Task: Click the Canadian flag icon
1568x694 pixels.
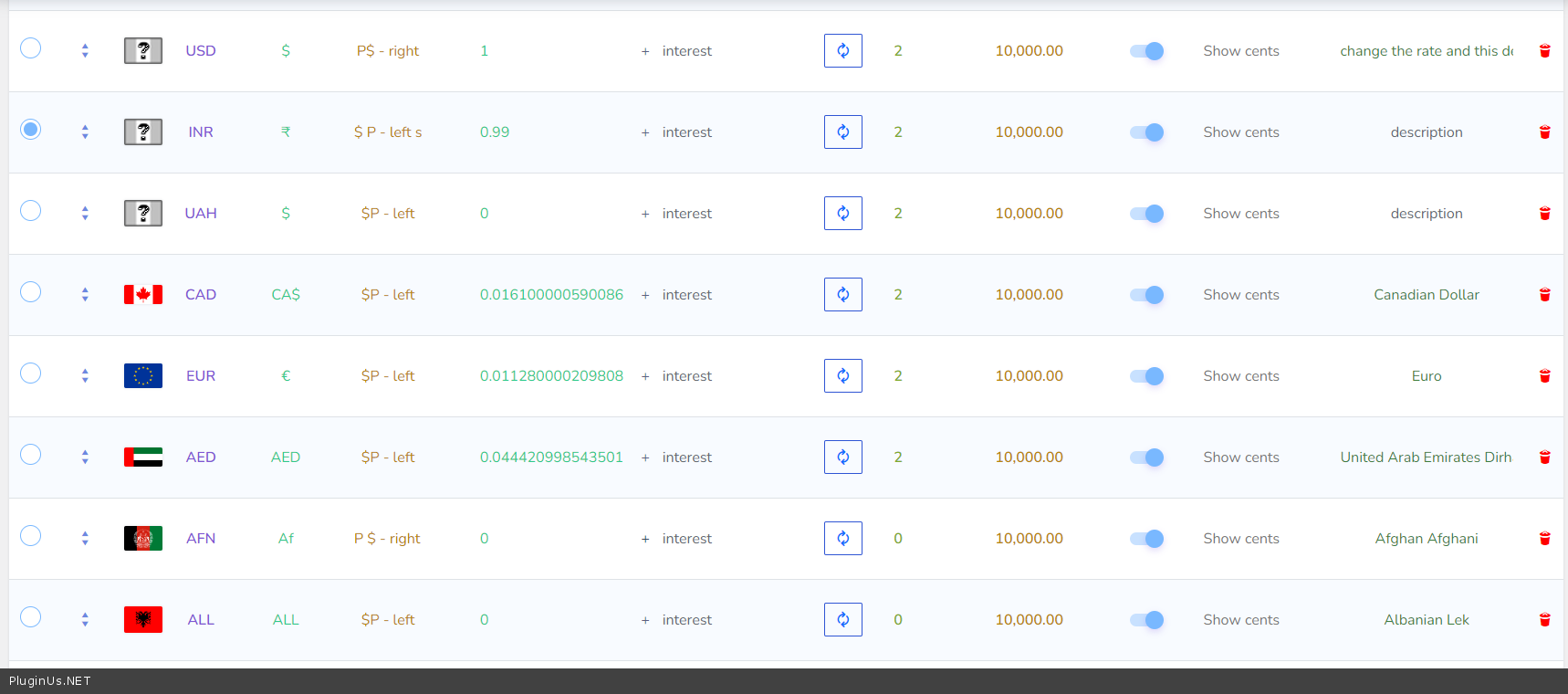Action: coord(143,295)
